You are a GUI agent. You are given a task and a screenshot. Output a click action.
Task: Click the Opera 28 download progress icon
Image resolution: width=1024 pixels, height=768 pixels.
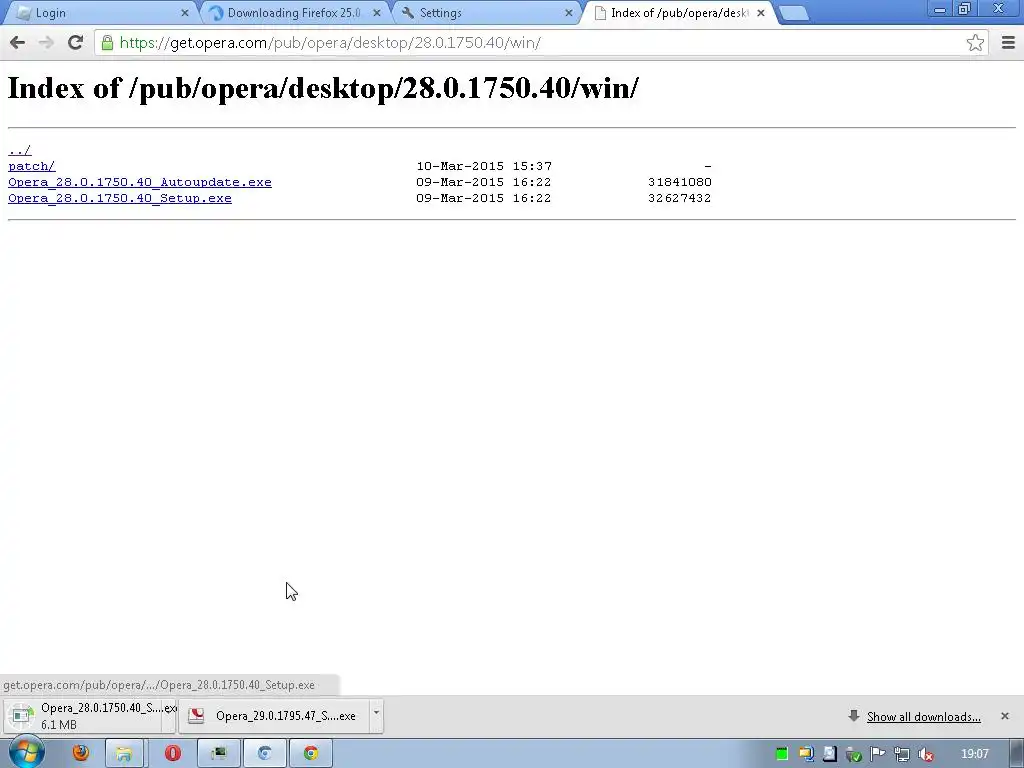pyautogui.click(x=21, y=716)
